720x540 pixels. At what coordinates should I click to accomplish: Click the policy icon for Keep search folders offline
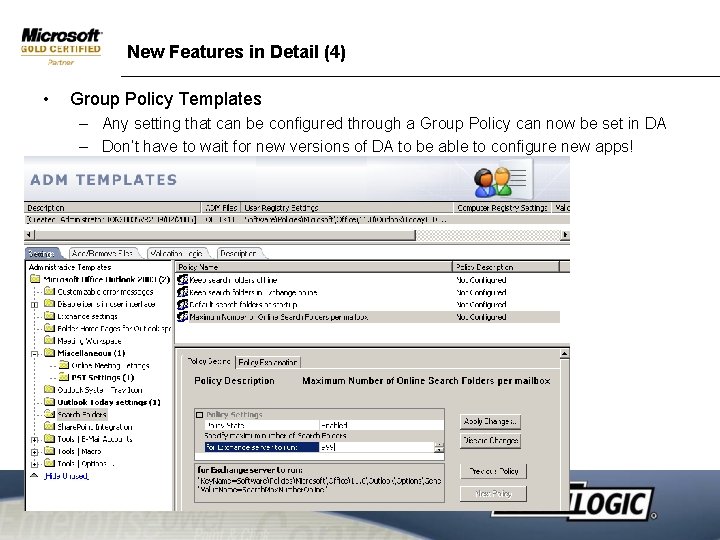click(x=182, y=280)
